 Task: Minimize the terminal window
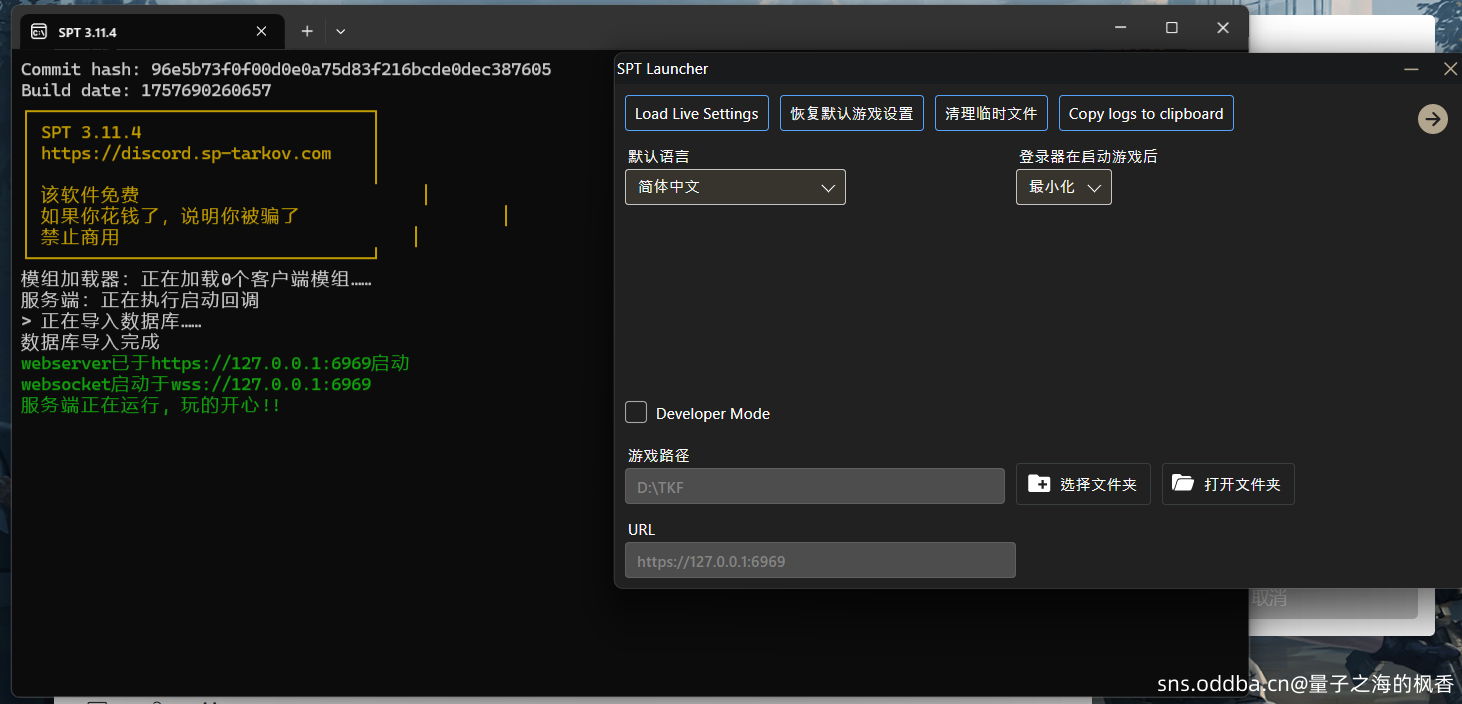click(x=1121, y=28)
